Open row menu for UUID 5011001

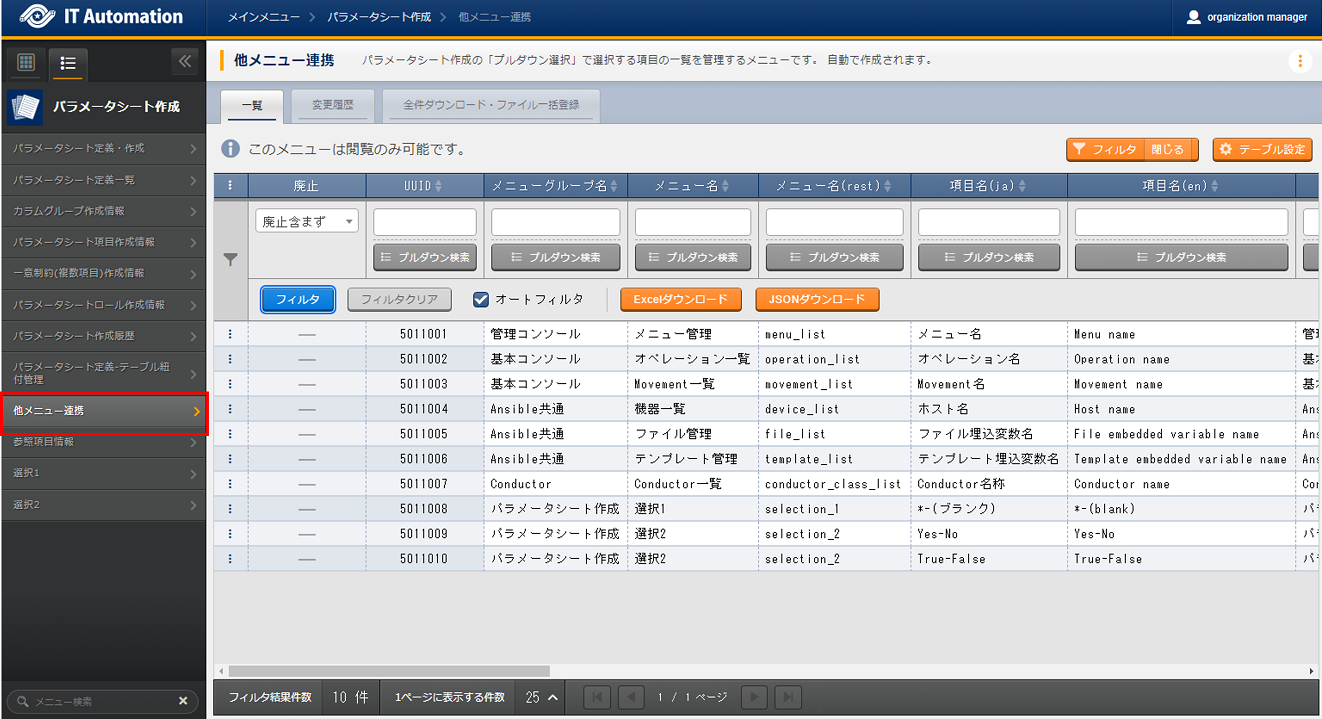tap(231, 334)
